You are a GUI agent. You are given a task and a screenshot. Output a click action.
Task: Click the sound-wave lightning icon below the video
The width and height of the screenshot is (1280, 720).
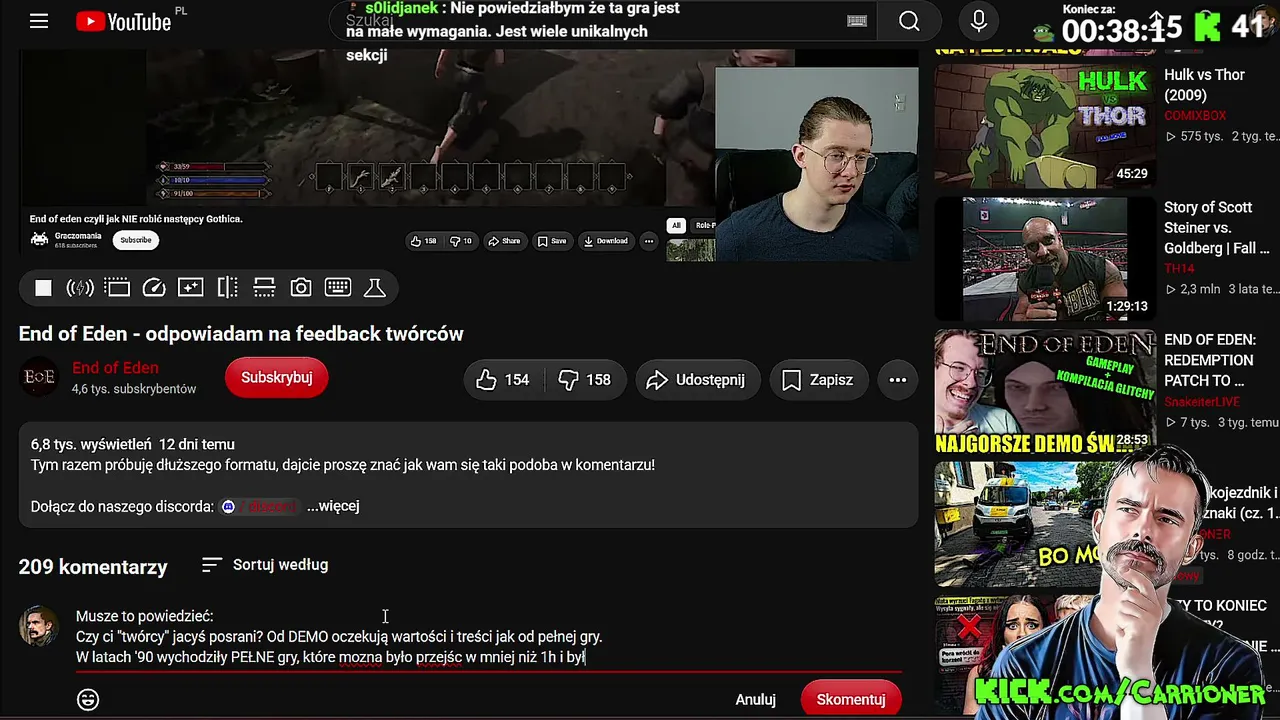pyautogui.click(x=80, y=288)
